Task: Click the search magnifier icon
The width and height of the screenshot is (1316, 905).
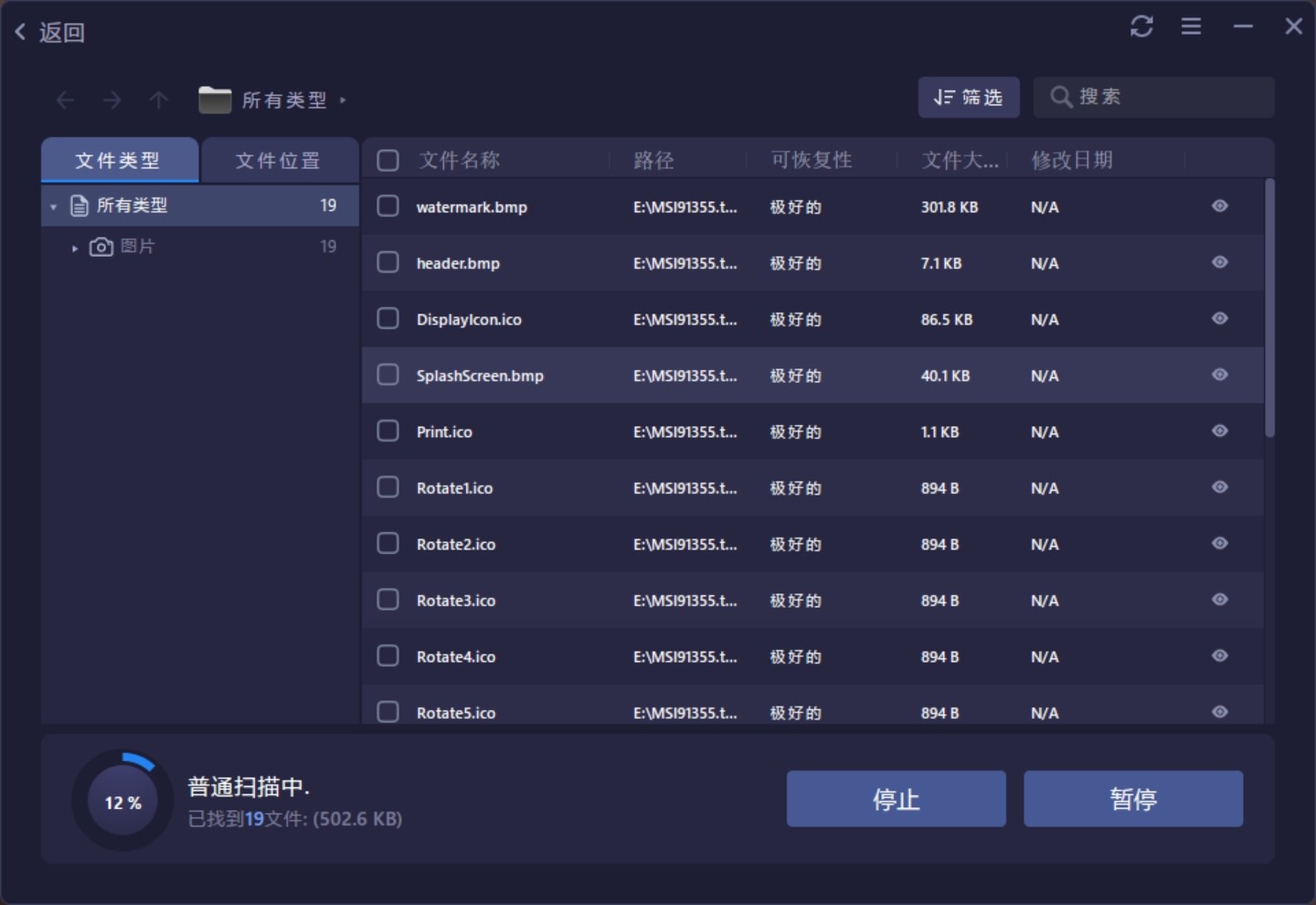Action: pos(1060,97)
